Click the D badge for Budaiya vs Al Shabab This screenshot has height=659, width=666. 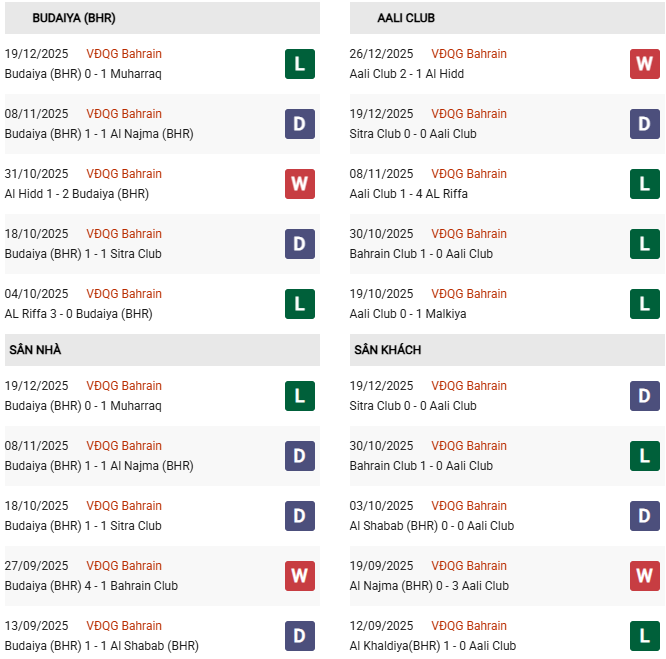click(300, 636)
